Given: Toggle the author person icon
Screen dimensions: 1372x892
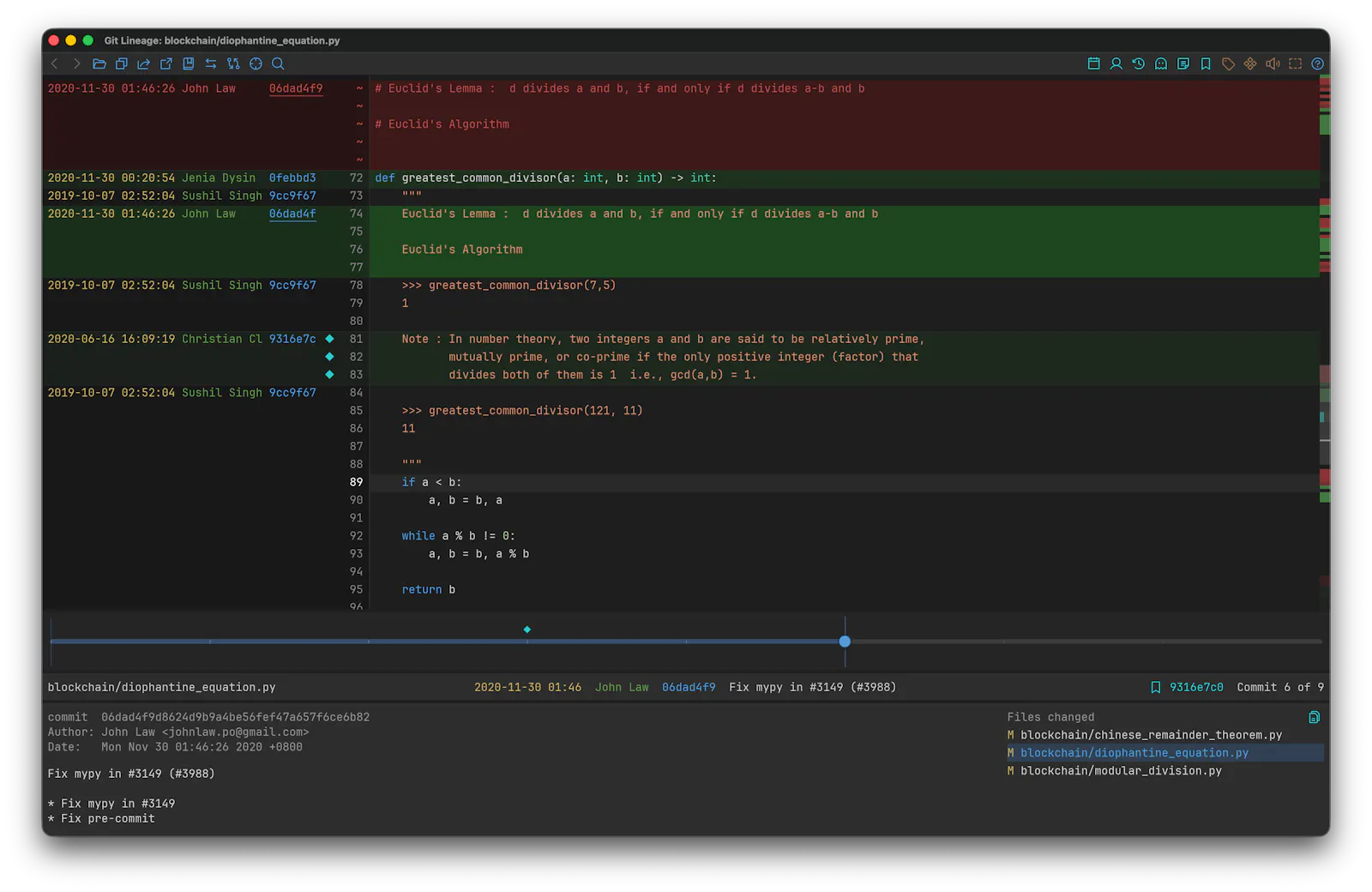Looking at the screenshot, I should tap(1116, 63).
